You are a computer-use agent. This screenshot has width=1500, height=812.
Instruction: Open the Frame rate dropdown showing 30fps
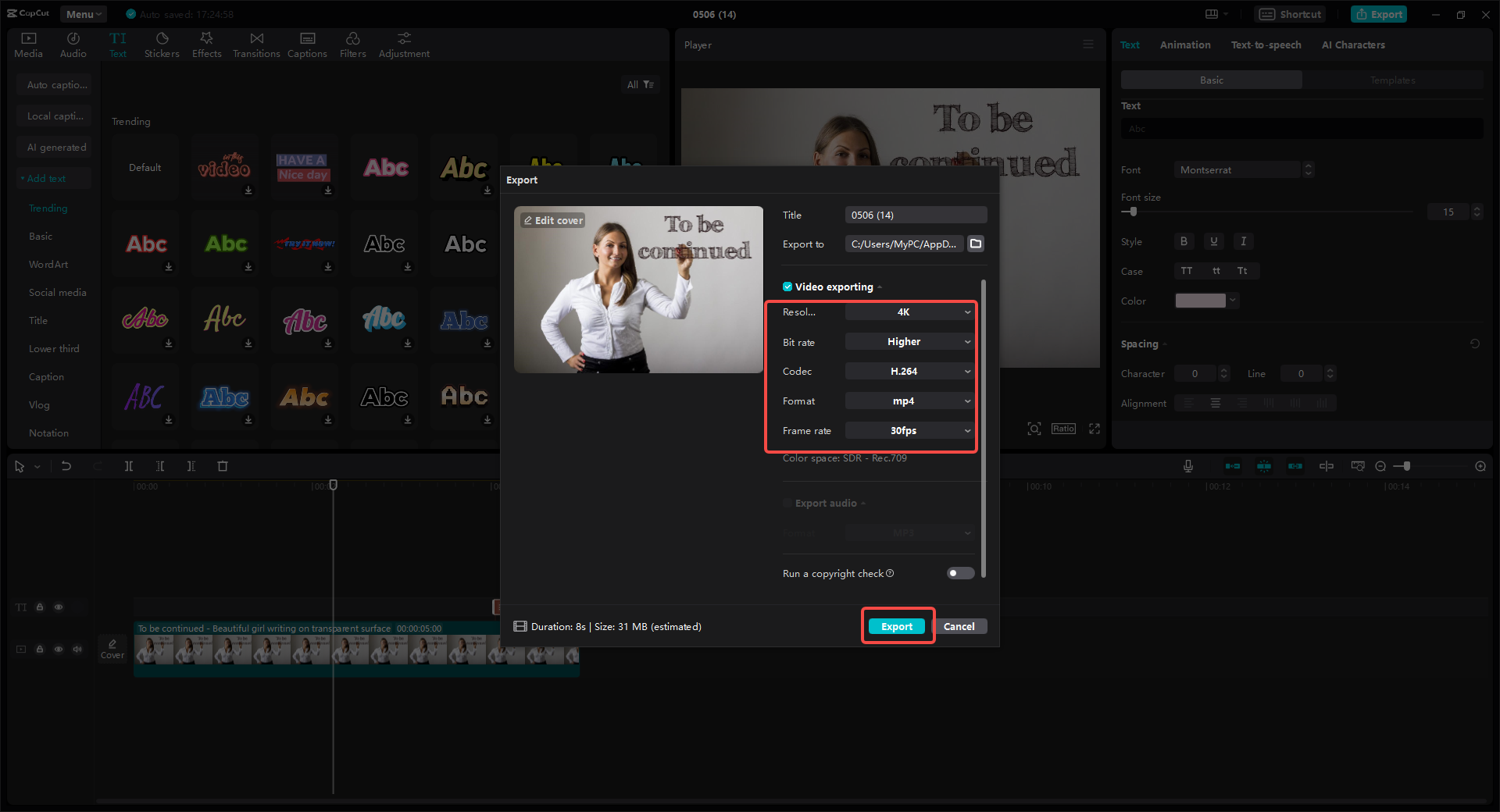(x=909, y=430)
